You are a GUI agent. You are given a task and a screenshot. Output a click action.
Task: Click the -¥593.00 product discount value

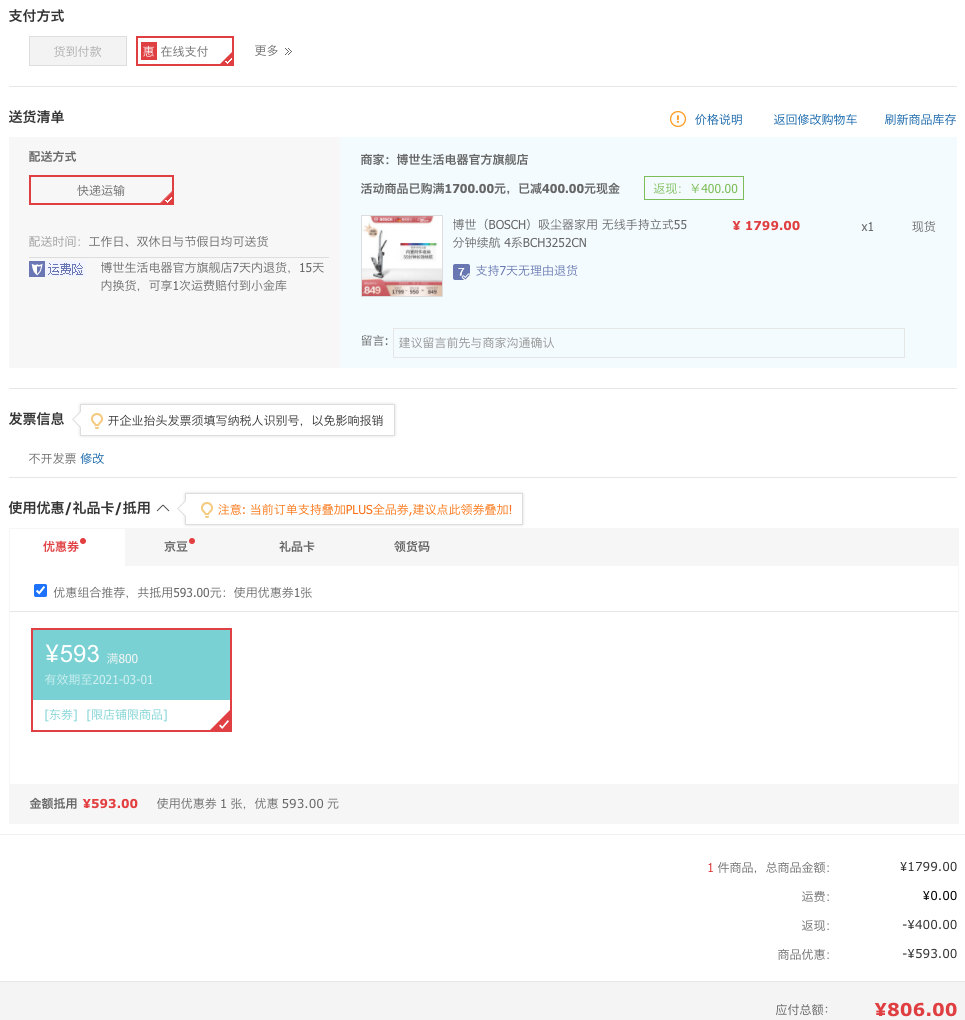[x=929, y=954]
